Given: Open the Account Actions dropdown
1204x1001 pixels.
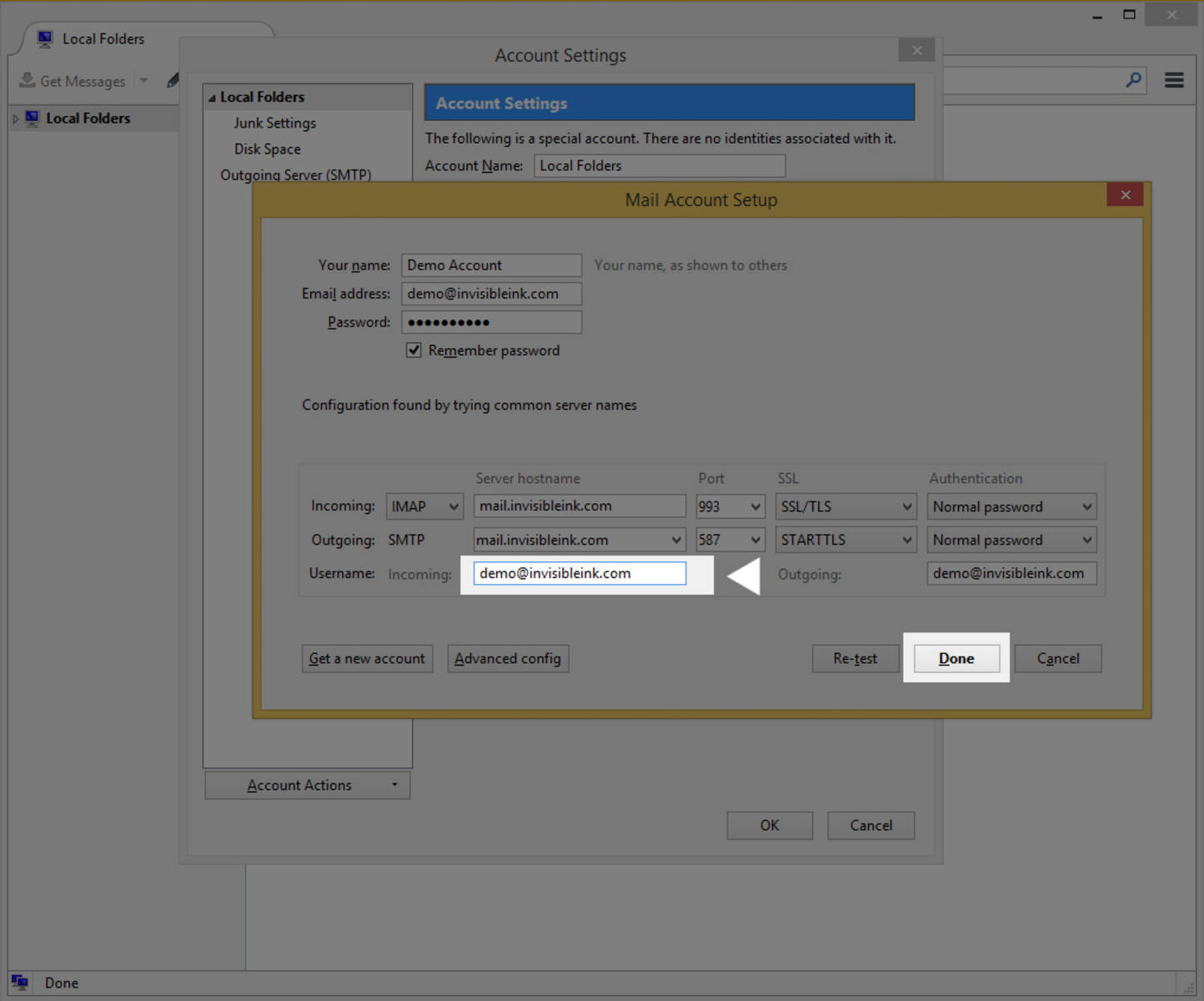Looking at the screenshot, I should [x=308, y=785].
